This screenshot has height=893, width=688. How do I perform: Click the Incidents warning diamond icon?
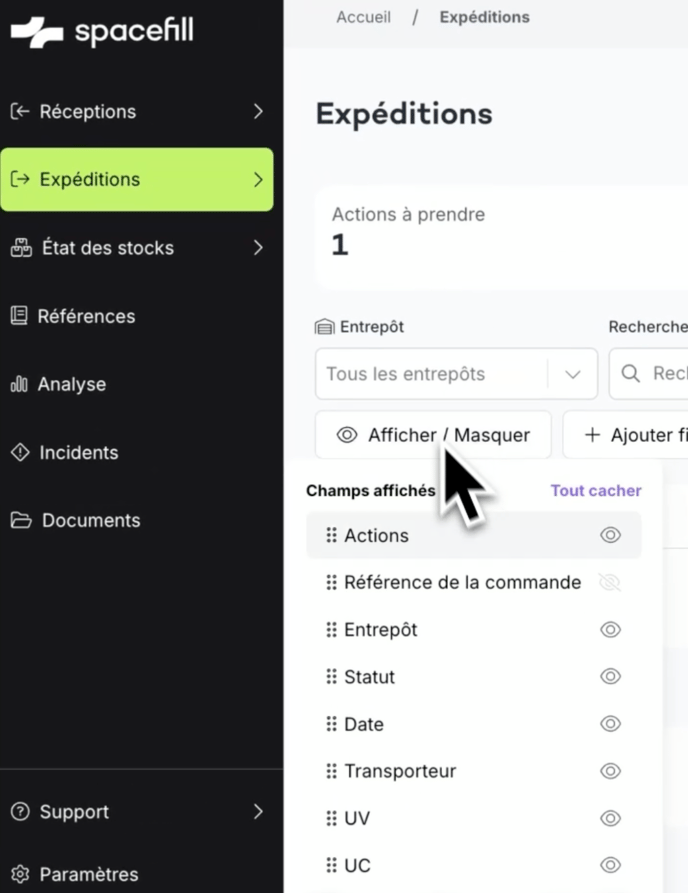click(19, 452)
